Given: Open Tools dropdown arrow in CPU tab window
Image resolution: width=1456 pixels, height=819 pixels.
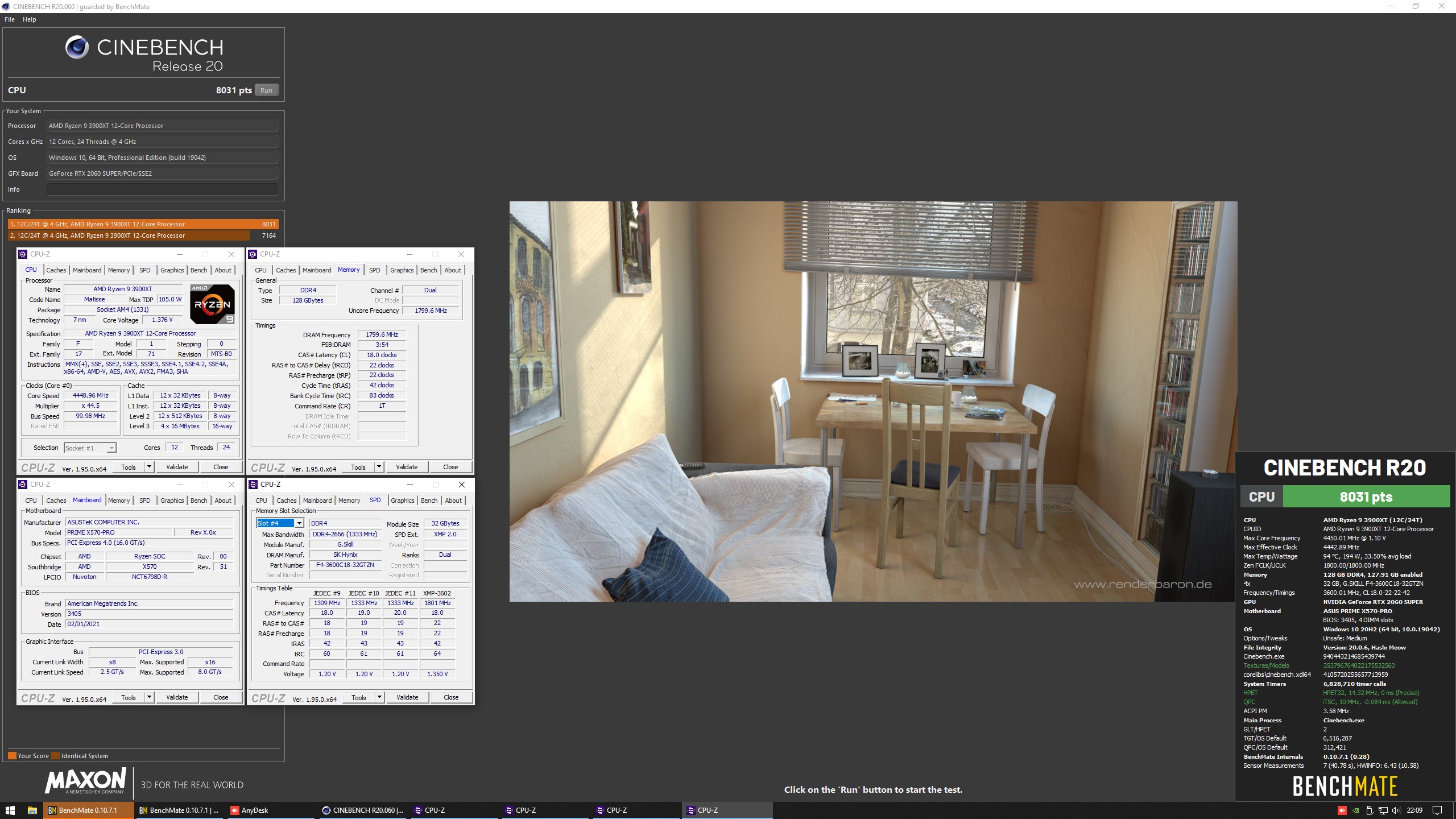Looking at the screenshot, I should click(149, 467).
